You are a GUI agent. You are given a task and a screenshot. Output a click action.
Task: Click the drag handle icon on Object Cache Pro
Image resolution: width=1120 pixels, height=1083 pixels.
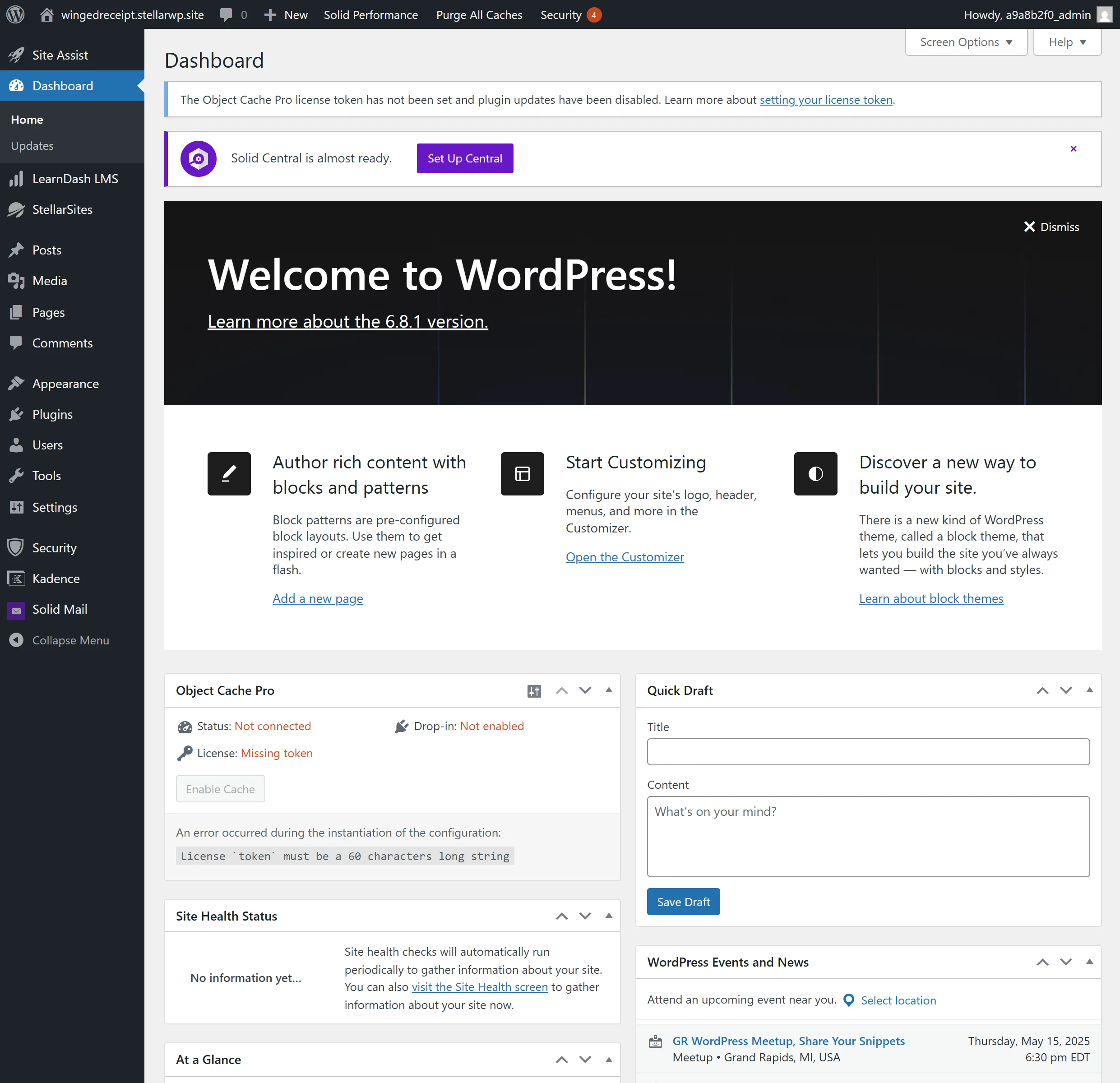coord(534,690)
